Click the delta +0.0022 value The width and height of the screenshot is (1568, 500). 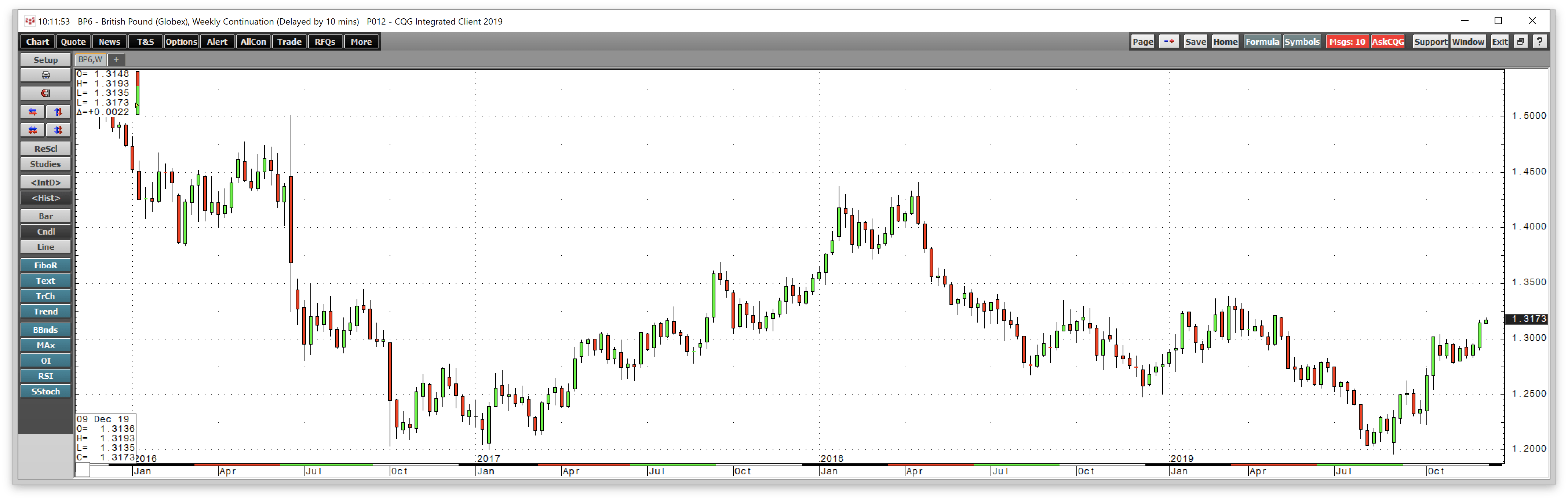click(102, 113)
